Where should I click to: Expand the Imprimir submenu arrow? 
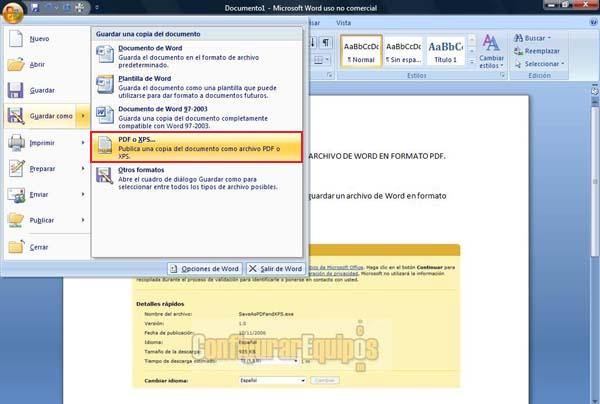83,143
